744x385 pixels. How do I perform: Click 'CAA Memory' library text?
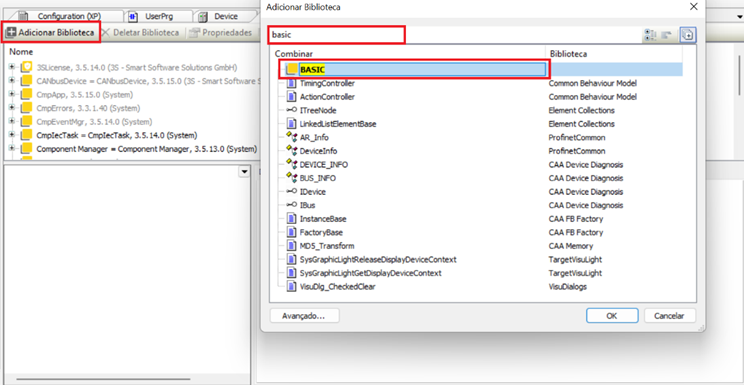tap(571, 246)
